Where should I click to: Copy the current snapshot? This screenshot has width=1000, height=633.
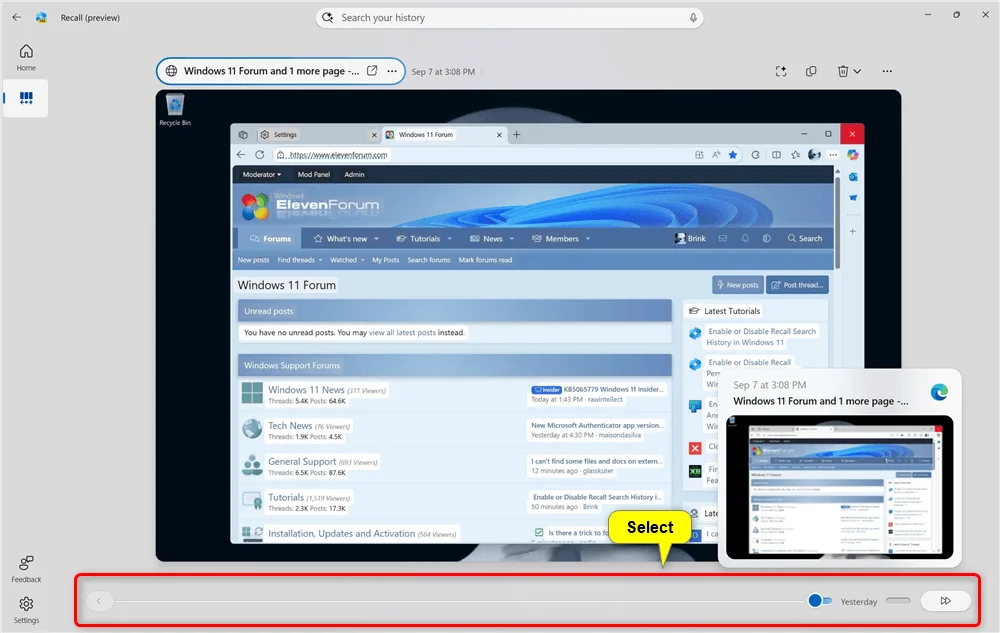811,71
